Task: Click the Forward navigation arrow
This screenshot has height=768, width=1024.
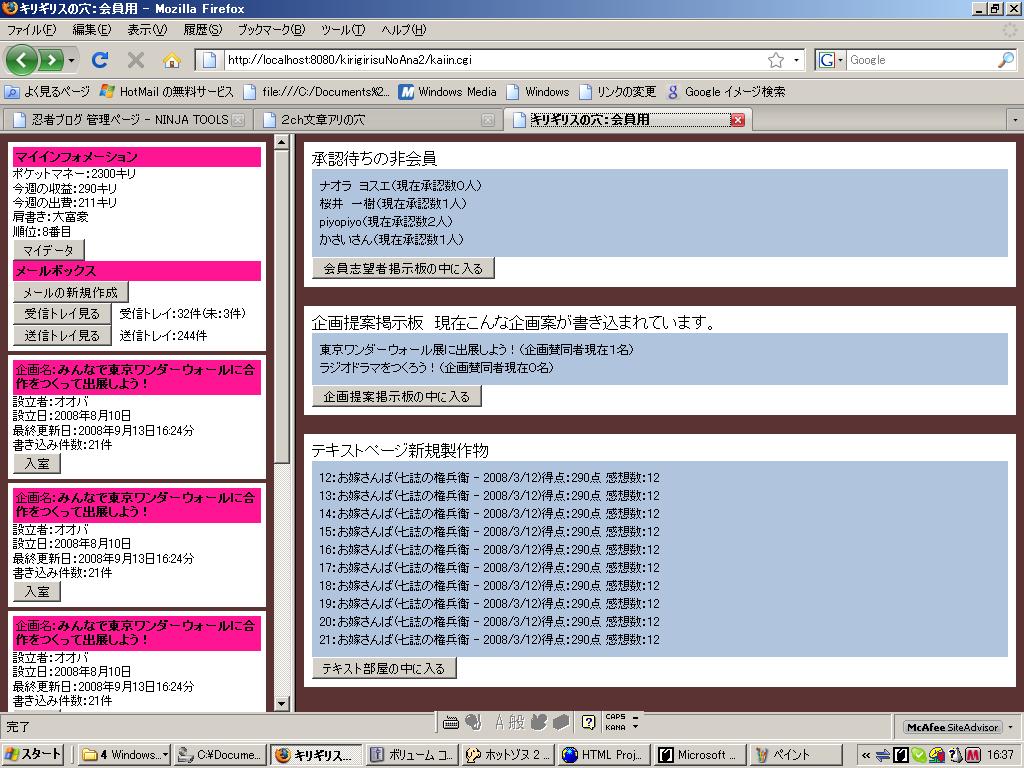Action: pyautogui.click(x=52, y=60)
